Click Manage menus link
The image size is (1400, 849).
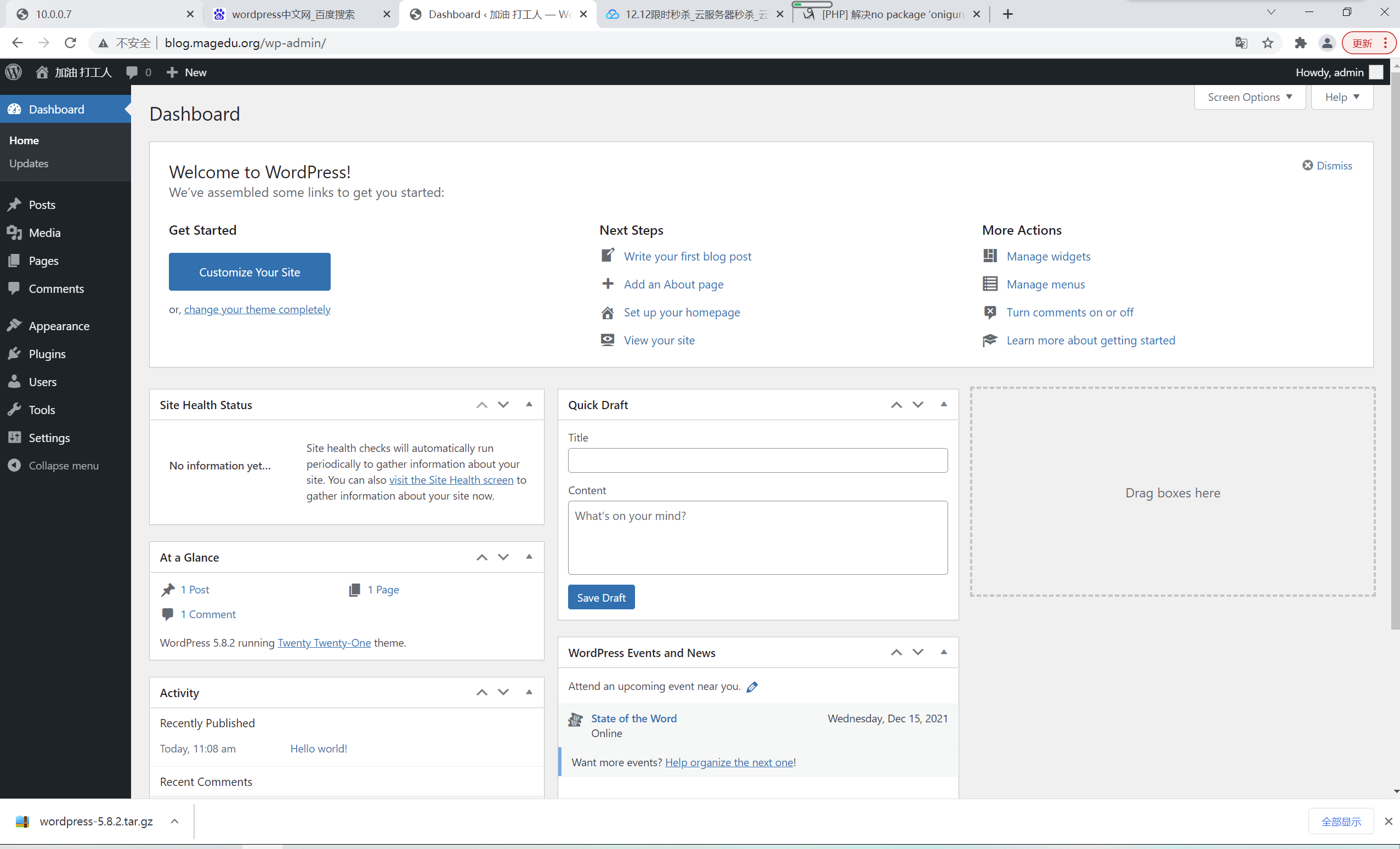pos(1045,284)
